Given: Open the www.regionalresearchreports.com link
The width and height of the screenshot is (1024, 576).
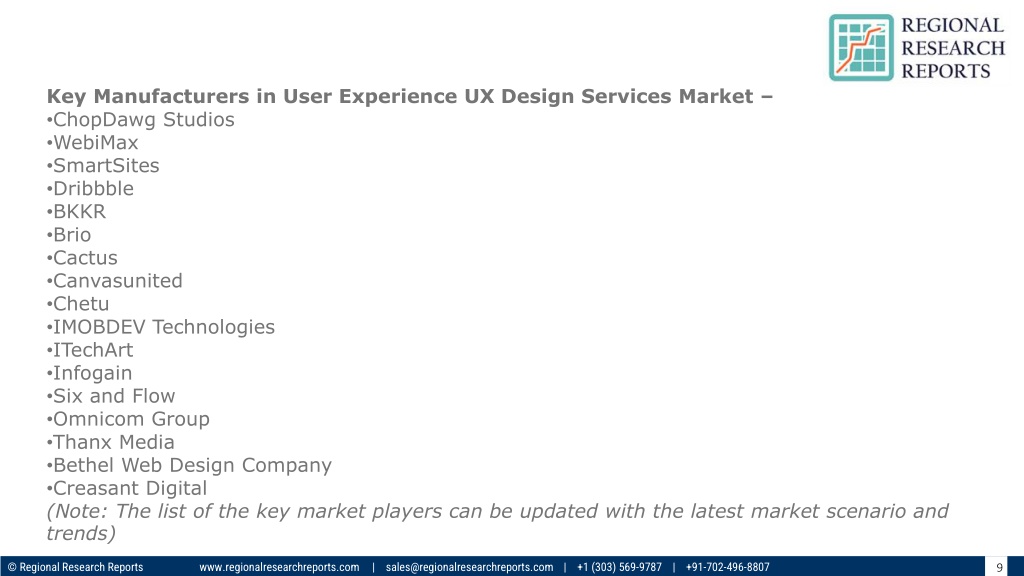Looking at the screenshot, I should coord(279,567).
